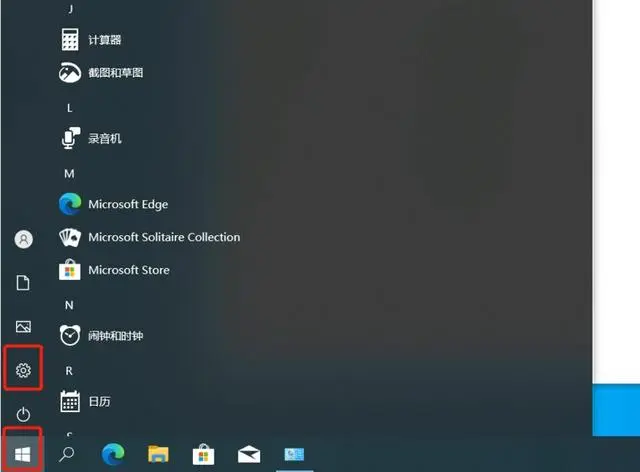Click the Windows Start button
640x472 pixels.
click(x=24, y=455)
